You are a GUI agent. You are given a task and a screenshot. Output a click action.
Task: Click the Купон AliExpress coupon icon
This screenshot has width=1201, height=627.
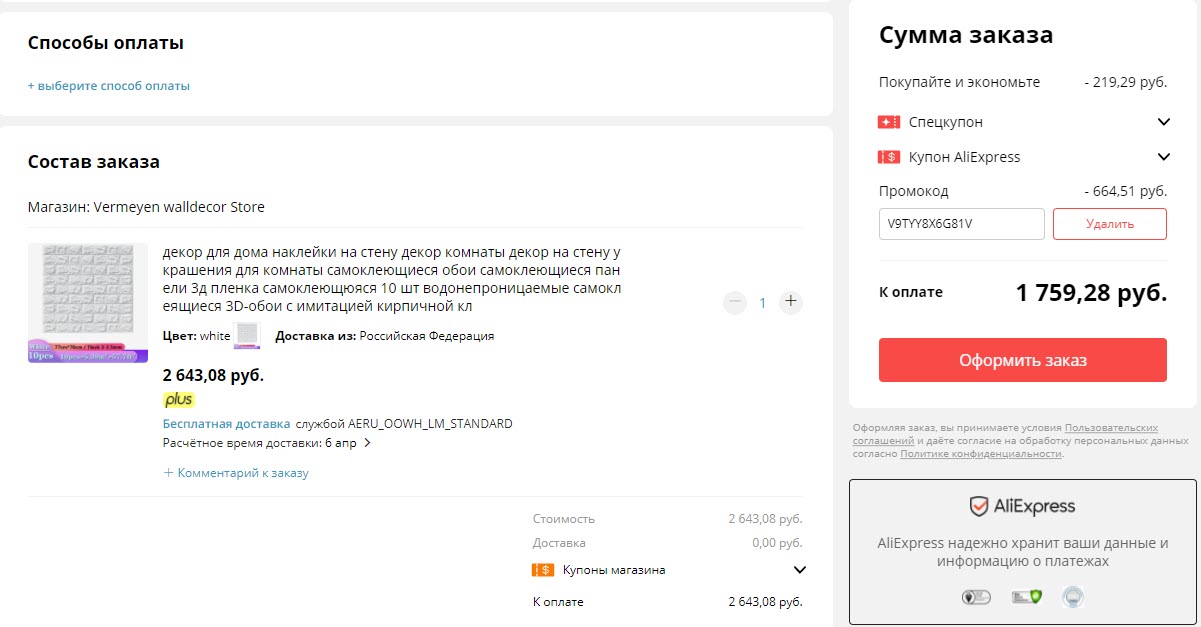(889, 157)
